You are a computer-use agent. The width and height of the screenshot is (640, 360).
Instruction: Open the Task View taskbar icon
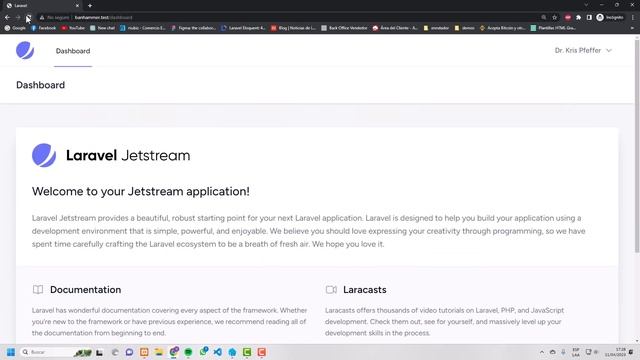pyautogui.click(x=99, y=352)
